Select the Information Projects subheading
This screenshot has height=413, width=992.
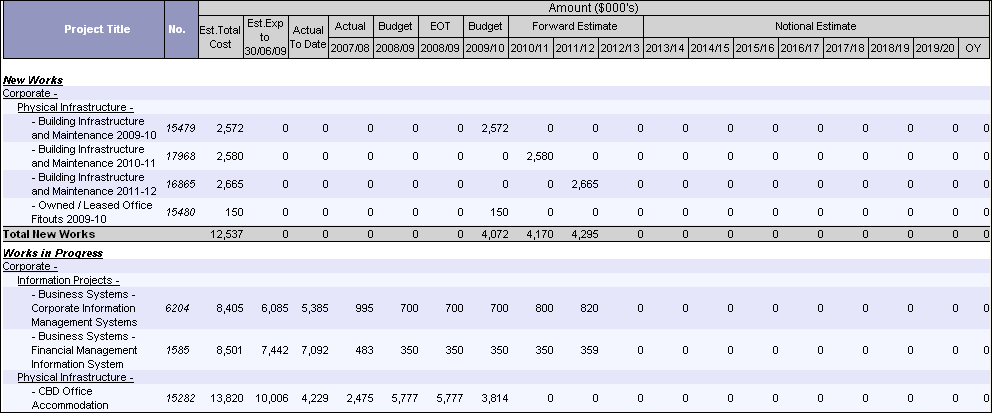tap(68, 281)
